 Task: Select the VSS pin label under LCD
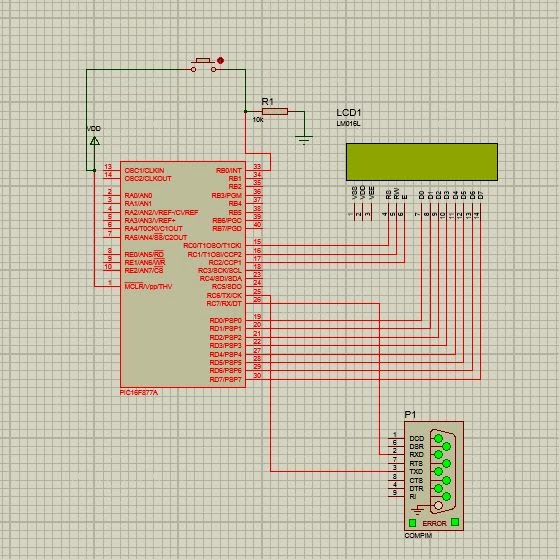click(354, 193)
